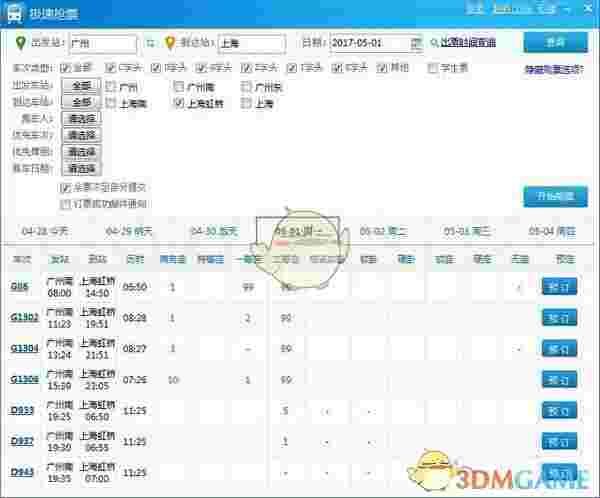Book train G1304 with its 预订 button
This screenshot has width=600, height=498.
[x=559, y=349]
